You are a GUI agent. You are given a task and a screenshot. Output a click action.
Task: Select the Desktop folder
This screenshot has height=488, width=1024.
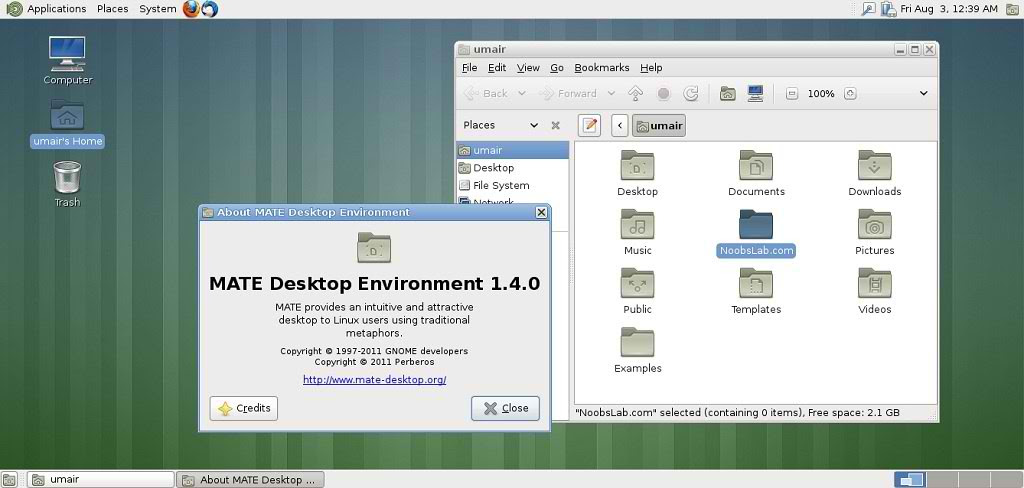637,173
